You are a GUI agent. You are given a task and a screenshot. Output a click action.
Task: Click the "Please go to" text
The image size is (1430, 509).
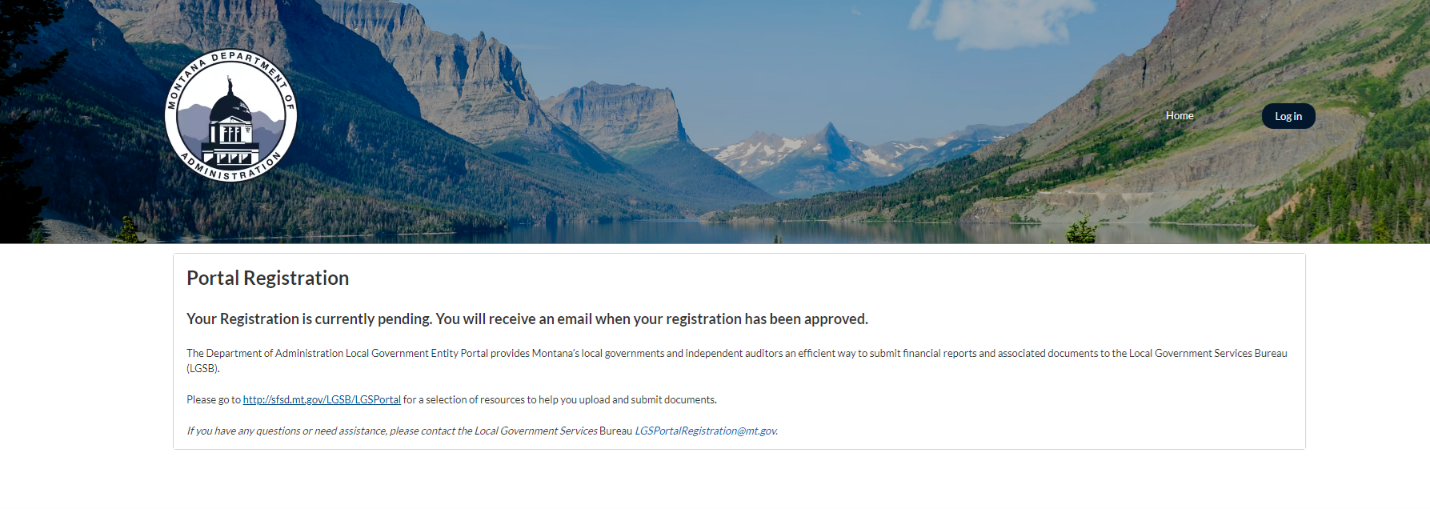point(214,399)
